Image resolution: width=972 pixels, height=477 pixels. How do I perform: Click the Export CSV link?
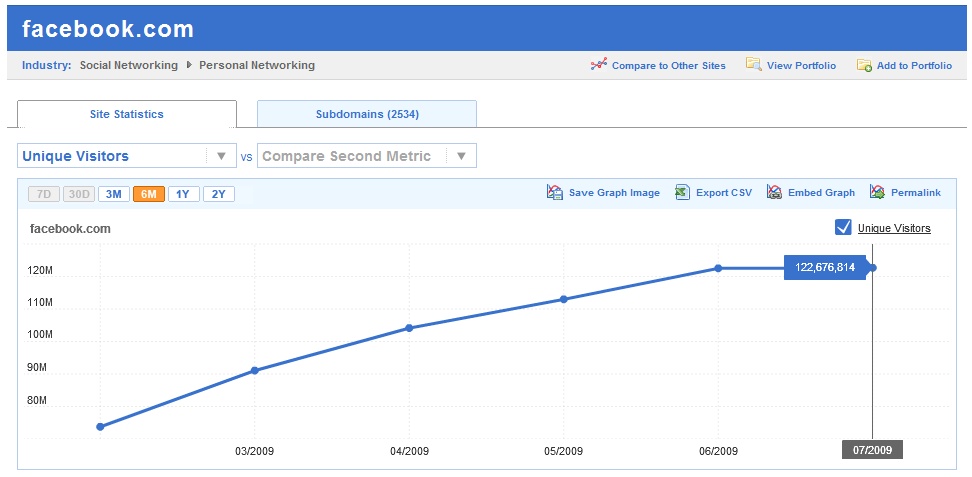[724, 193]
